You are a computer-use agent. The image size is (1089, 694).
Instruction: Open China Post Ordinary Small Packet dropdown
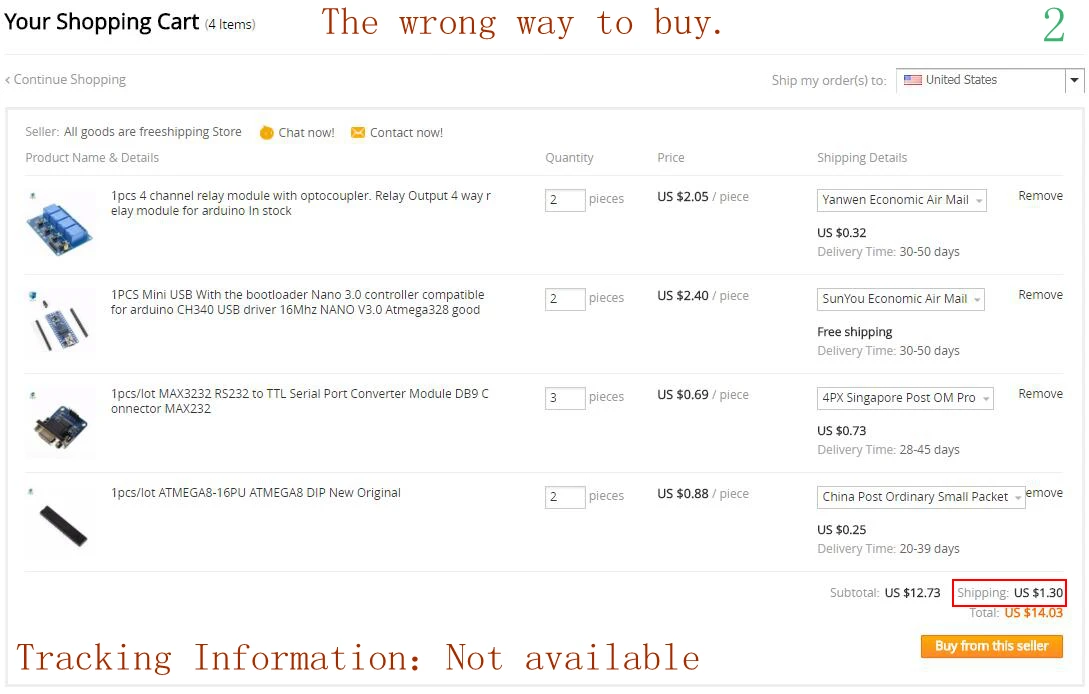click(921, 497)
